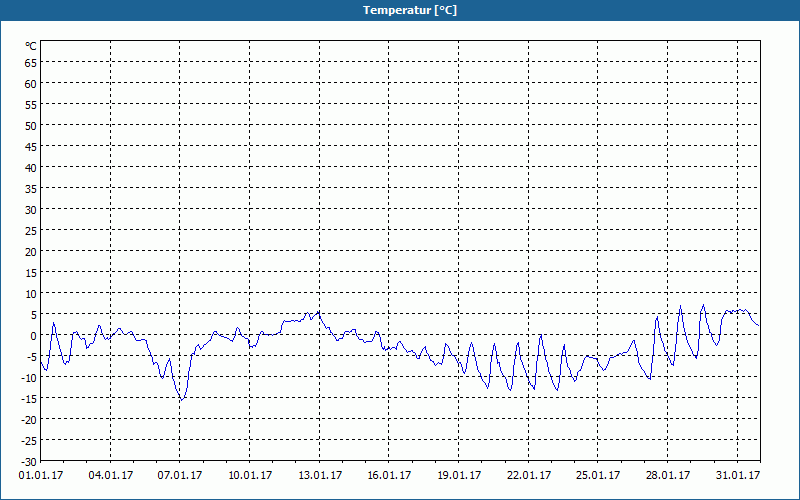This screenshot has height=500, width=800.
Task: Click the 13.01.17 date label
Action: [319, 476]
